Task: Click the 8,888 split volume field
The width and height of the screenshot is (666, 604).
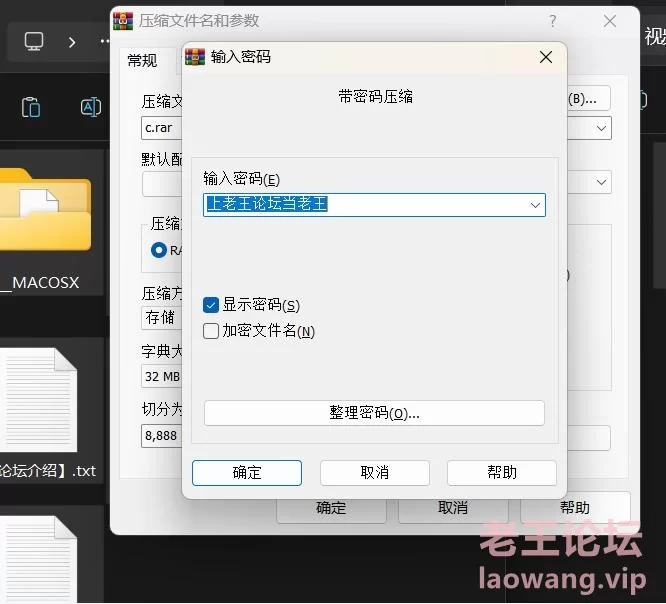Action: pyautogui.click(x=162, y=436)
